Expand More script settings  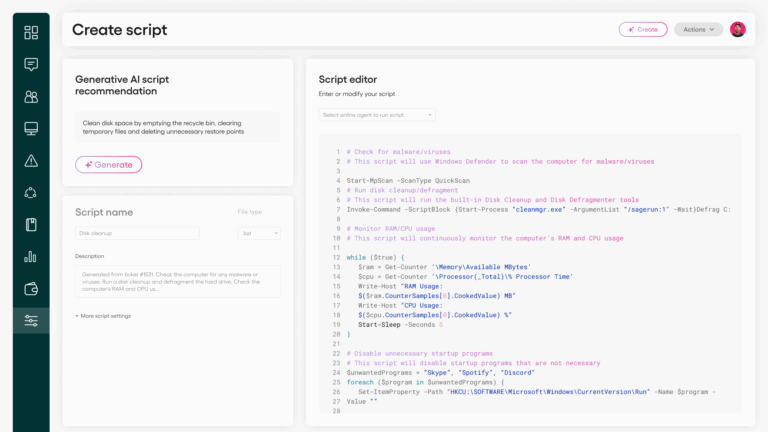(103, 316)
